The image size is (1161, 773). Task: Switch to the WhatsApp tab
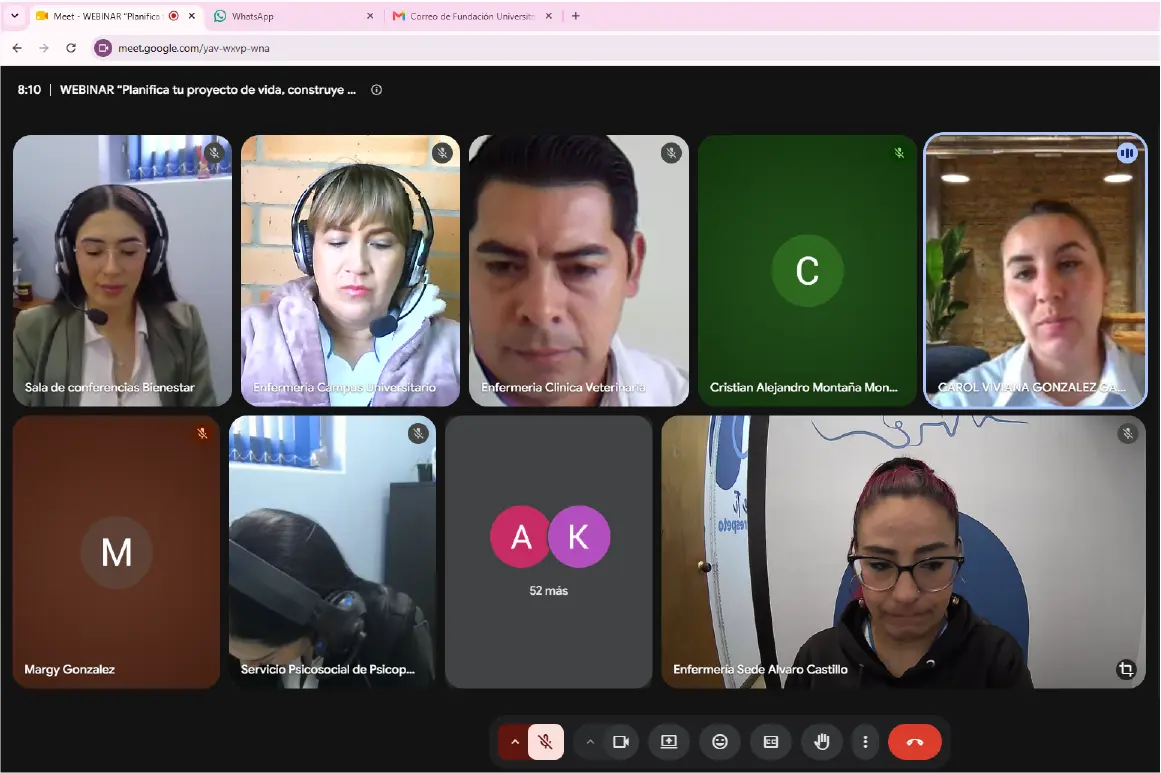point(293,16)
